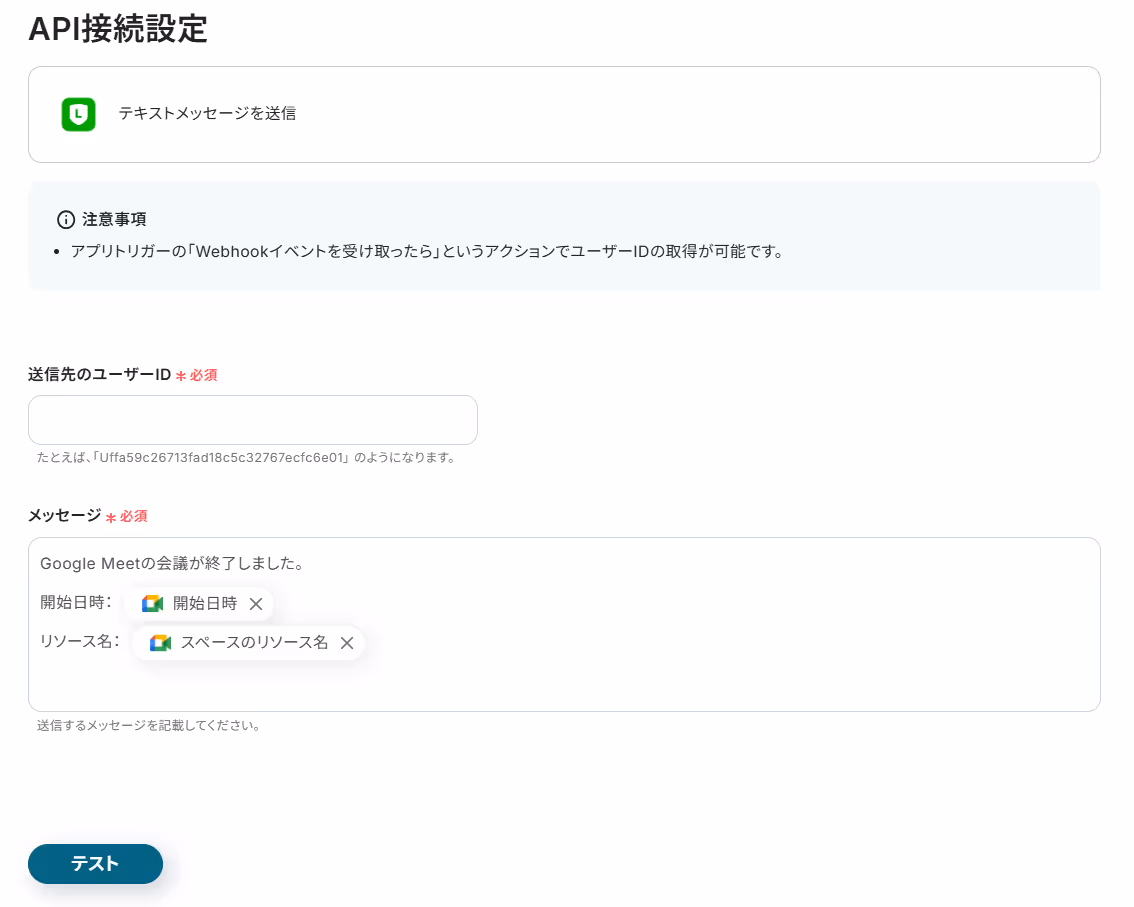This screenshot has height=907, width=1134.
Task: Click Google Meet icon in 開始日時 chip
Action: pos(153,604)
